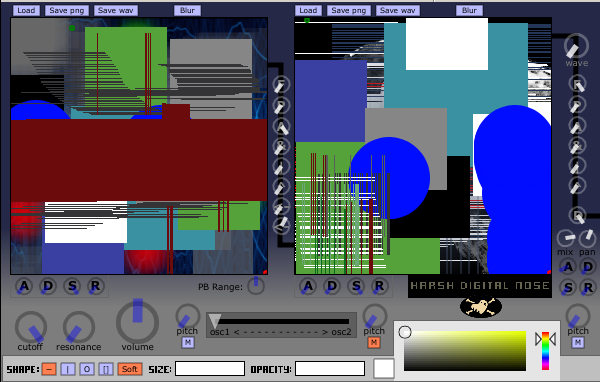The height and width of the screenshot is (382, 600).
Task: Click the A envelope knob below mix
Action: pyautogui.click(x=568, y=267)
